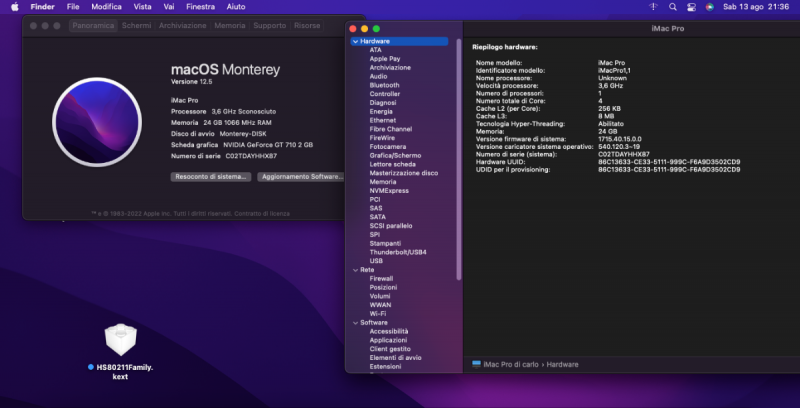Select Firewall under Rete
Screen dimensions: 800x408
[381, 279]
